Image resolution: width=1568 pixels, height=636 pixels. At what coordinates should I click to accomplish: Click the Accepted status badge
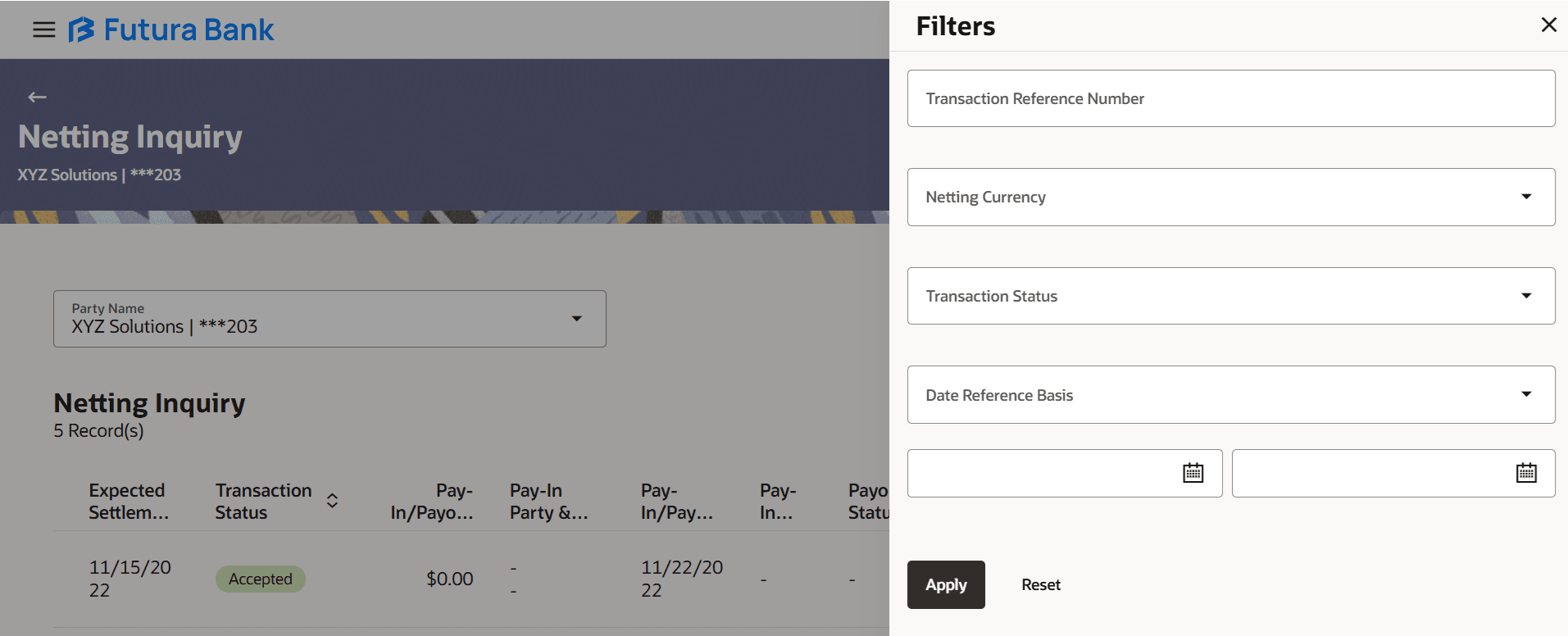tap(260, 579)
